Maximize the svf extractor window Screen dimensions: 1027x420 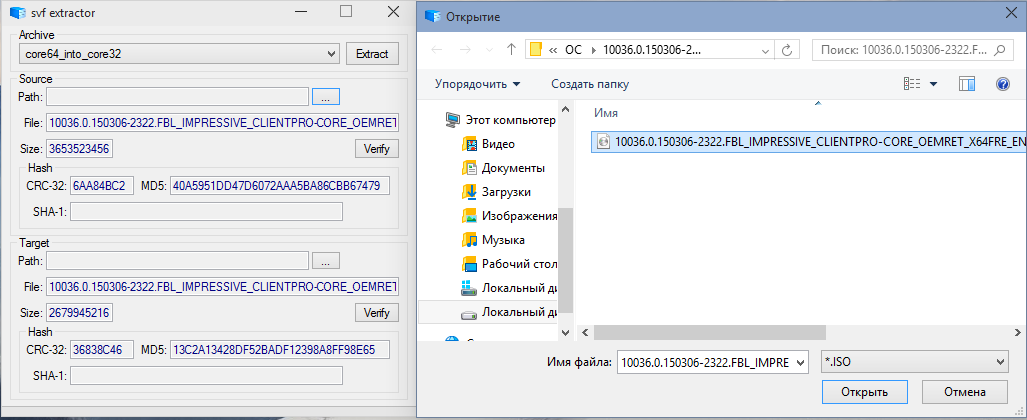[346, 11]
